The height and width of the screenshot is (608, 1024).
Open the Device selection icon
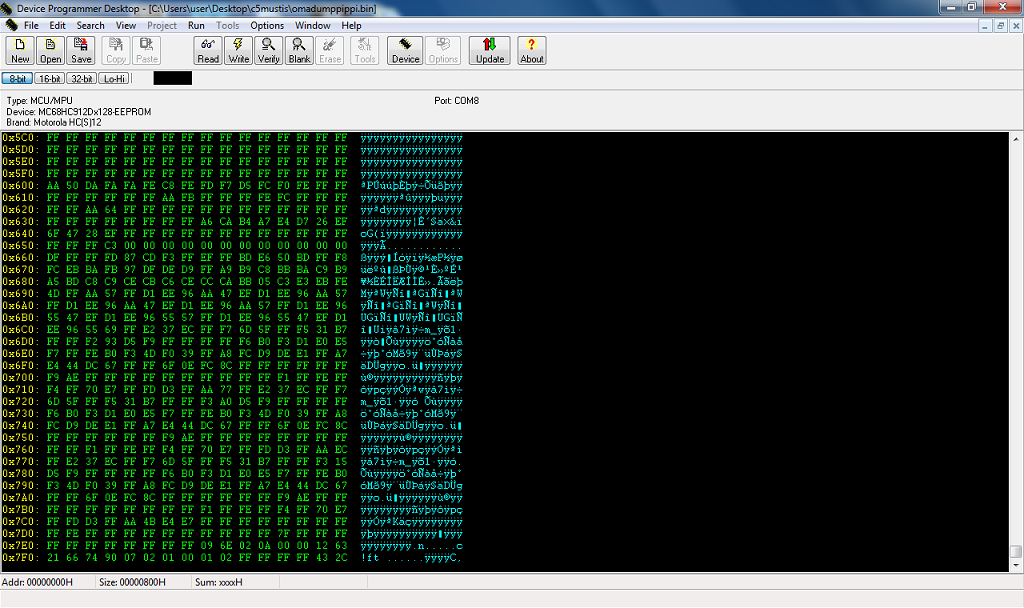(x=405, y=50)
